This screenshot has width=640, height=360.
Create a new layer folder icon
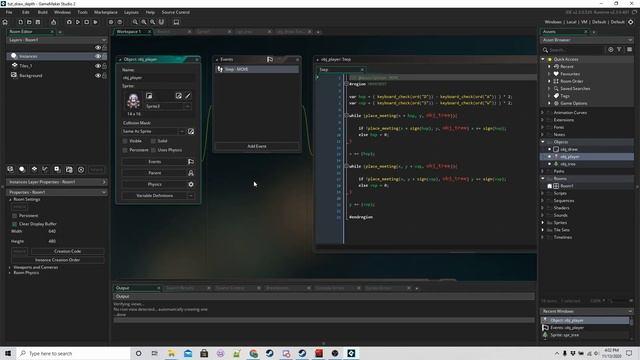69,169
